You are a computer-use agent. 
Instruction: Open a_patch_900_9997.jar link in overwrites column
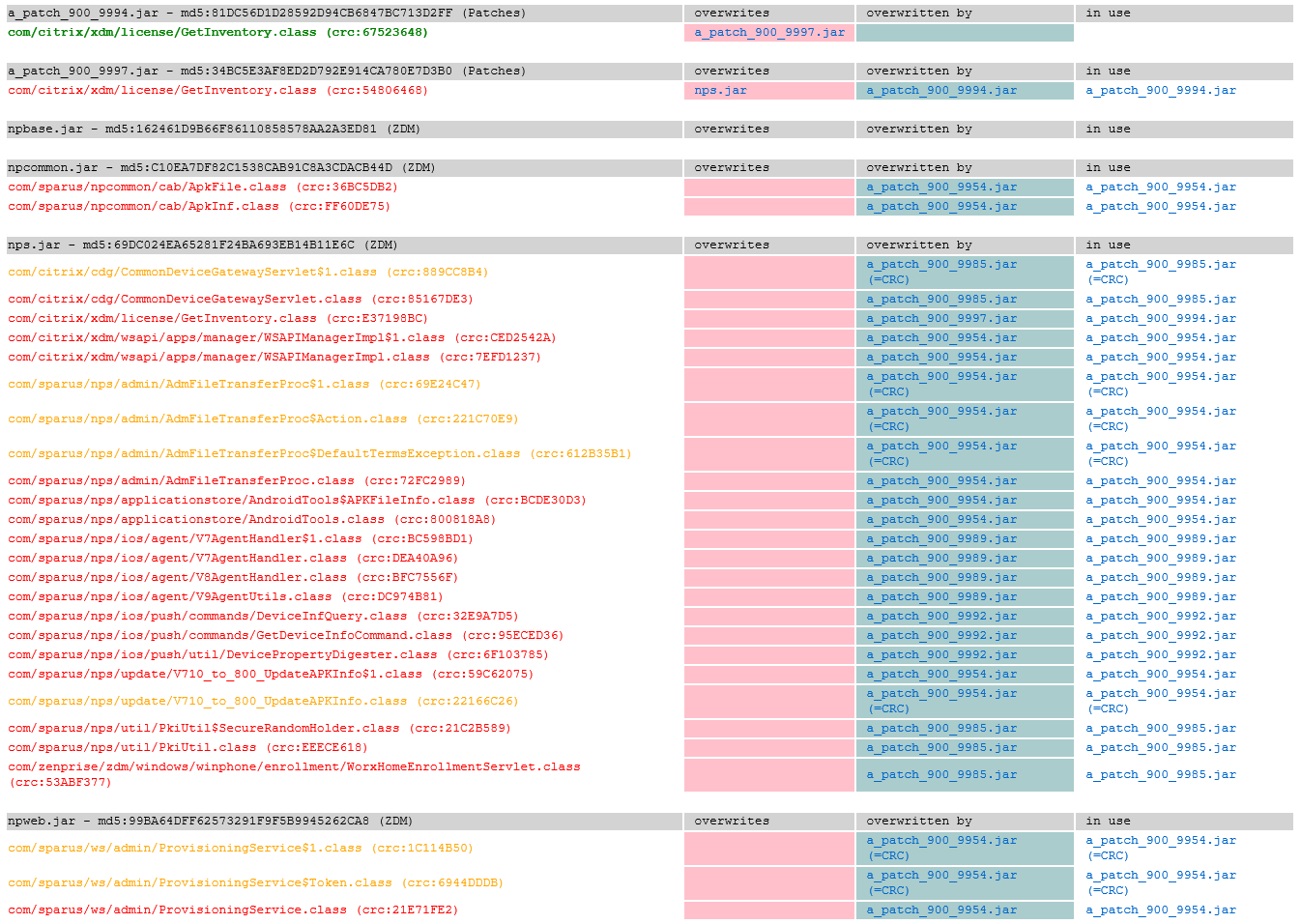coord(769,32)
